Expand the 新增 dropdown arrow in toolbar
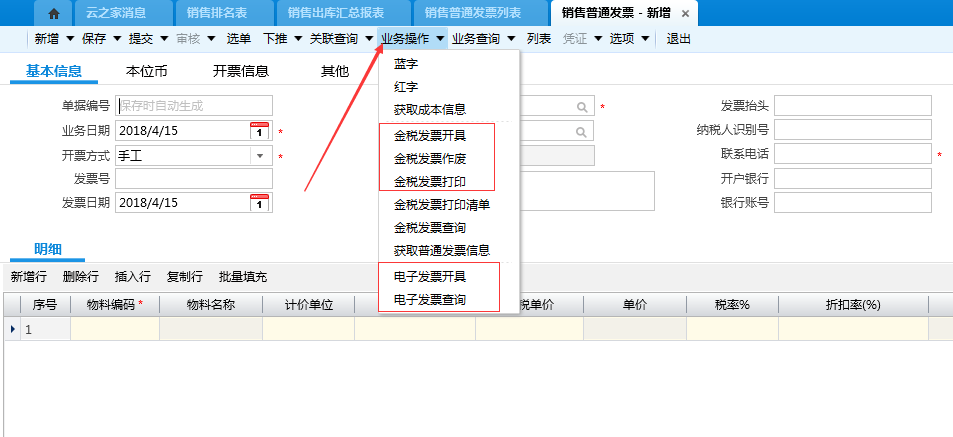This screenshot has height=437, width=953. 69,39
